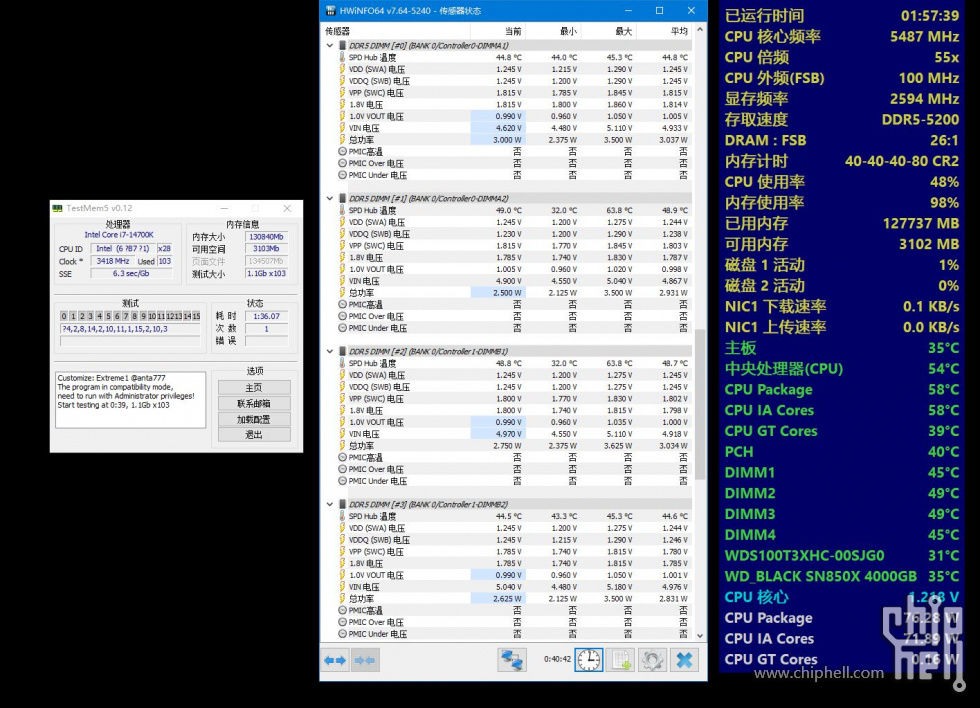The width and height of the screenshot is (980, 708).
Task: Collapse the DDR5 DIMM [#2] sensor group
Action: pyautogui.click(x=330, y=351)
